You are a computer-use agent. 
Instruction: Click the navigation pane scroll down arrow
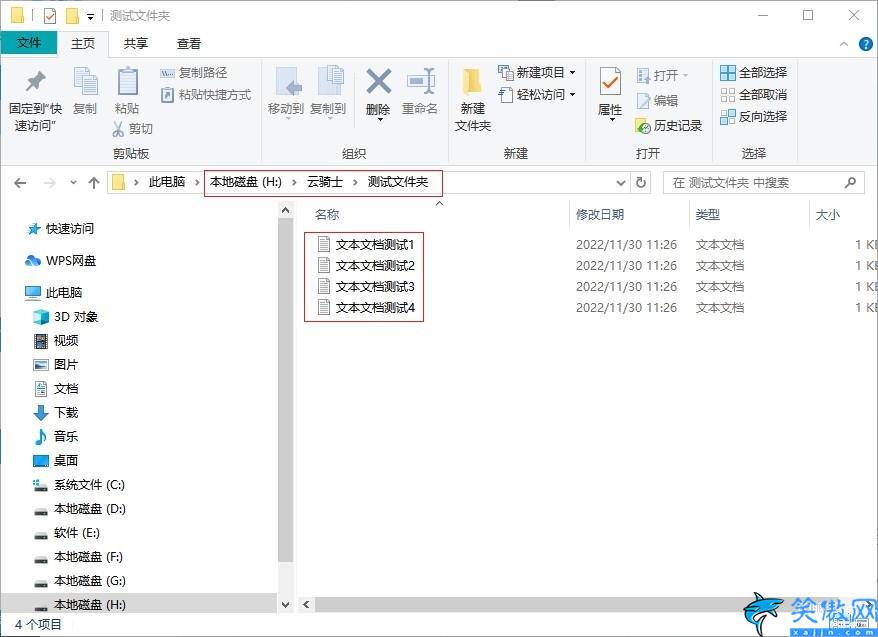tap(286, 605)
